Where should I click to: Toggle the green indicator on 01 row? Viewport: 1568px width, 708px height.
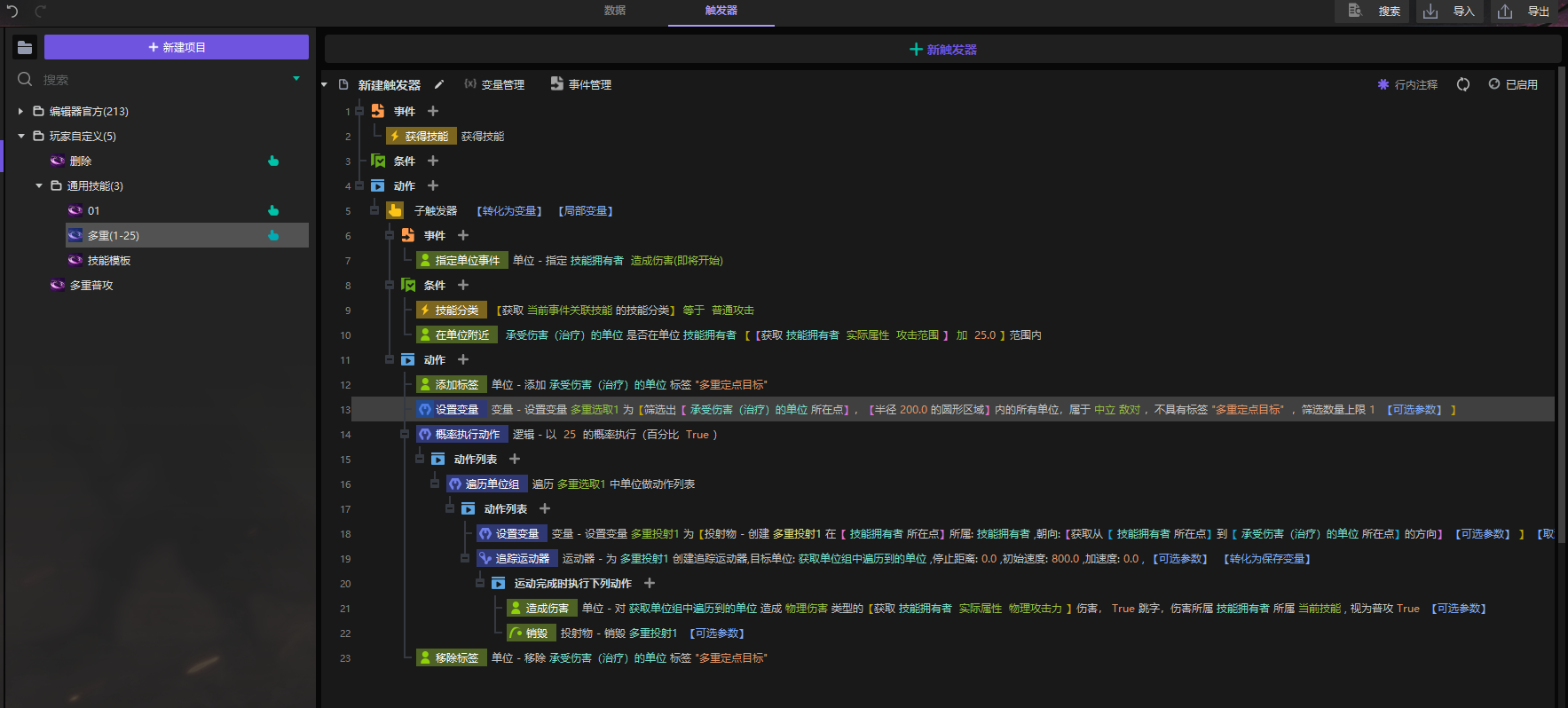click(x=273, y=210)
